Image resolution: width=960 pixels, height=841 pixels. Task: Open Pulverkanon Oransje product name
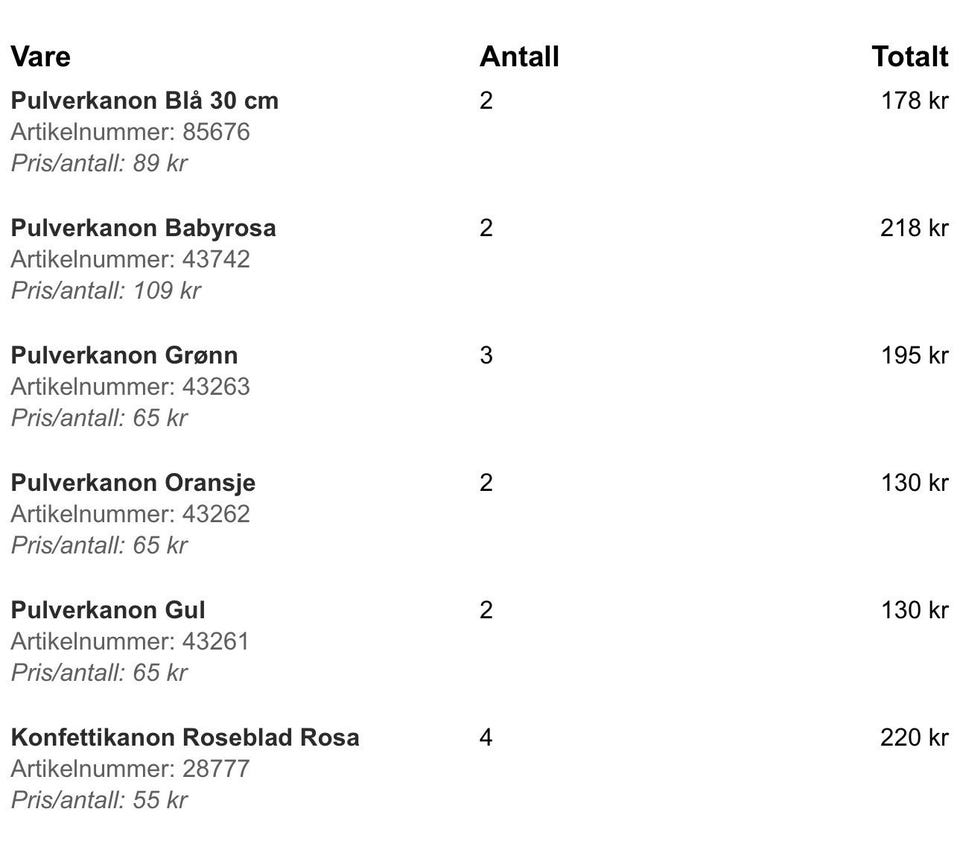click(133, 483)
